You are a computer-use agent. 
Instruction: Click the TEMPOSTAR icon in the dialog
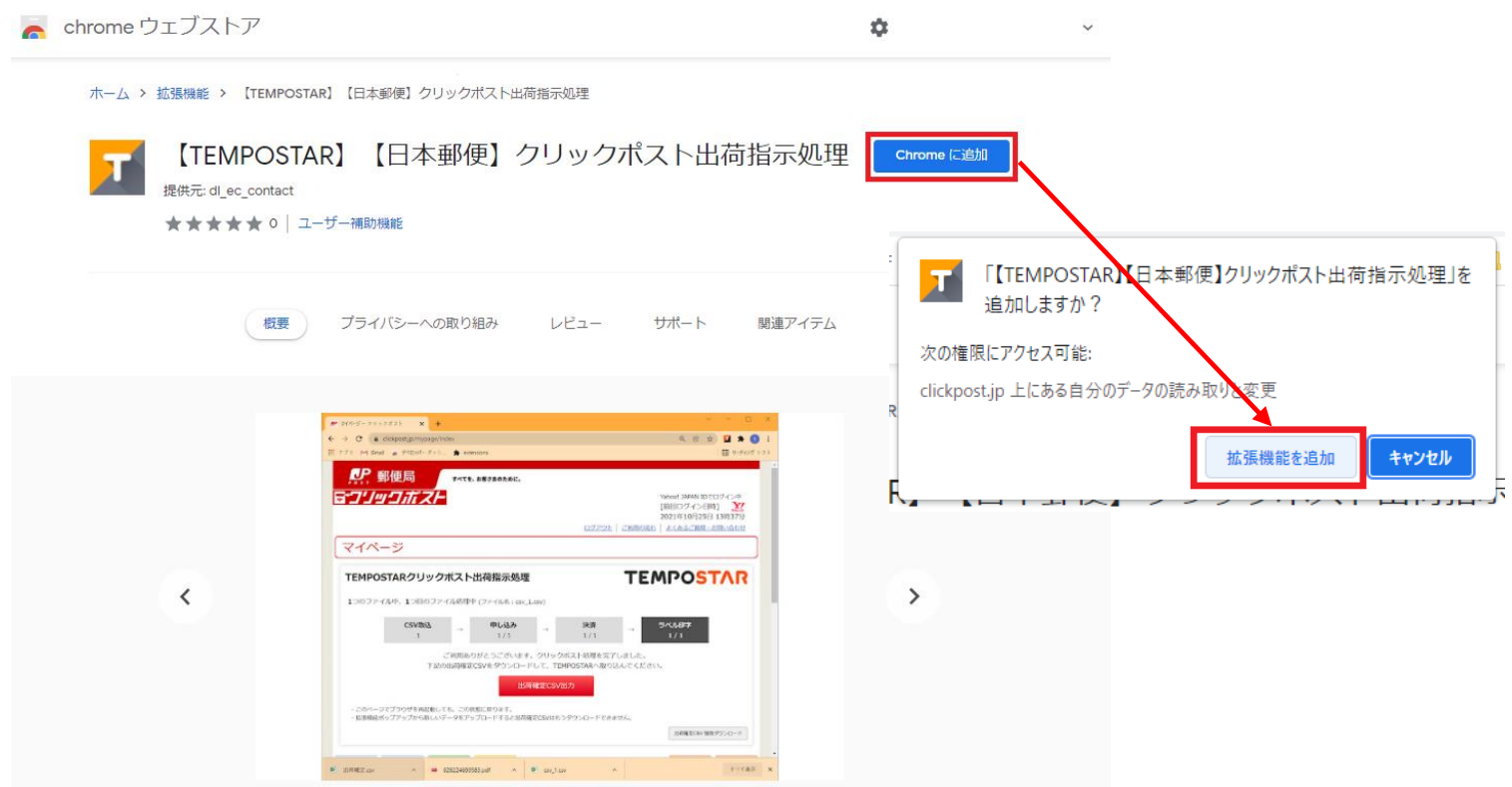941,281
